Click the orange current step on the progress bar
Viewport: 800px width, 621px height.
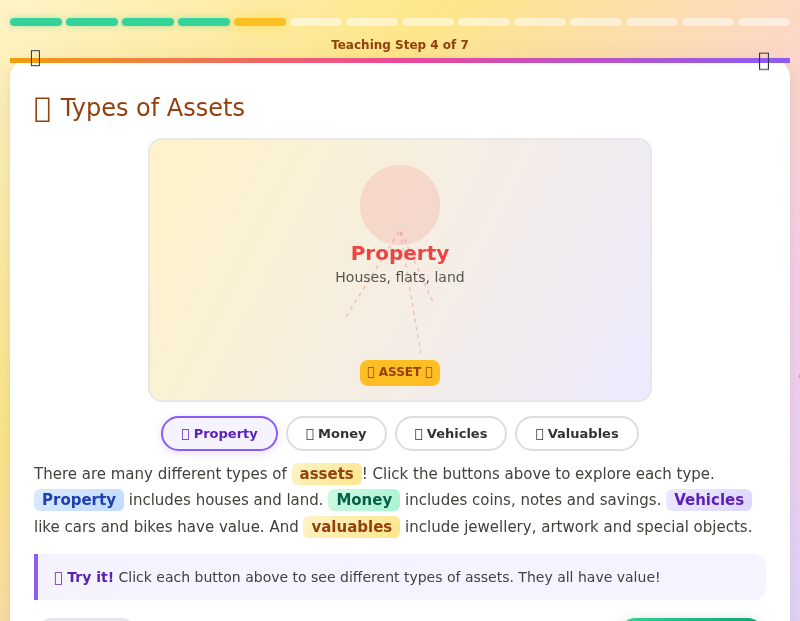(x=260, y=21)
